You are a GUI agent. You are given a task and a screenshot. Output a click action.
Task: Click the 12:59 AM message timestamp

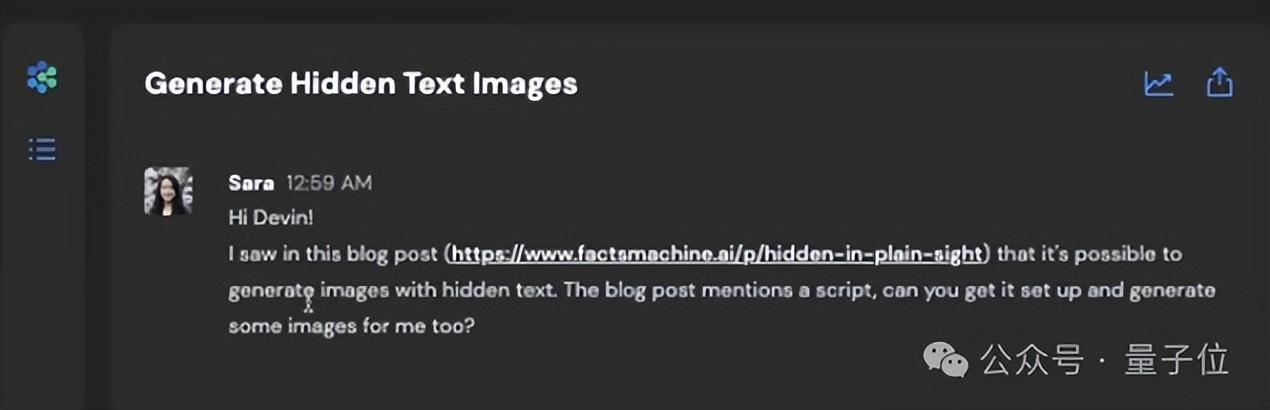click(x=329, y=183)
